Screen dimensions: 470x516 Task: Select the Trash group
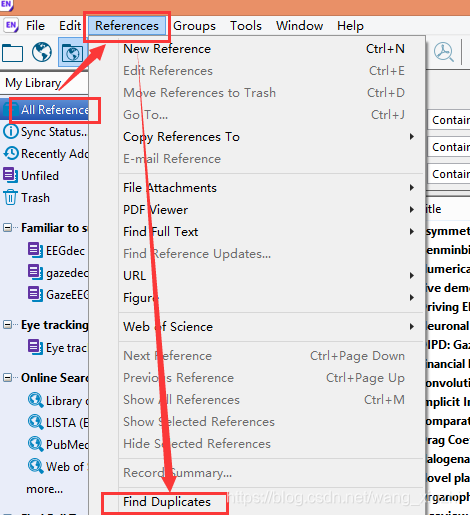tap(35, 198)
